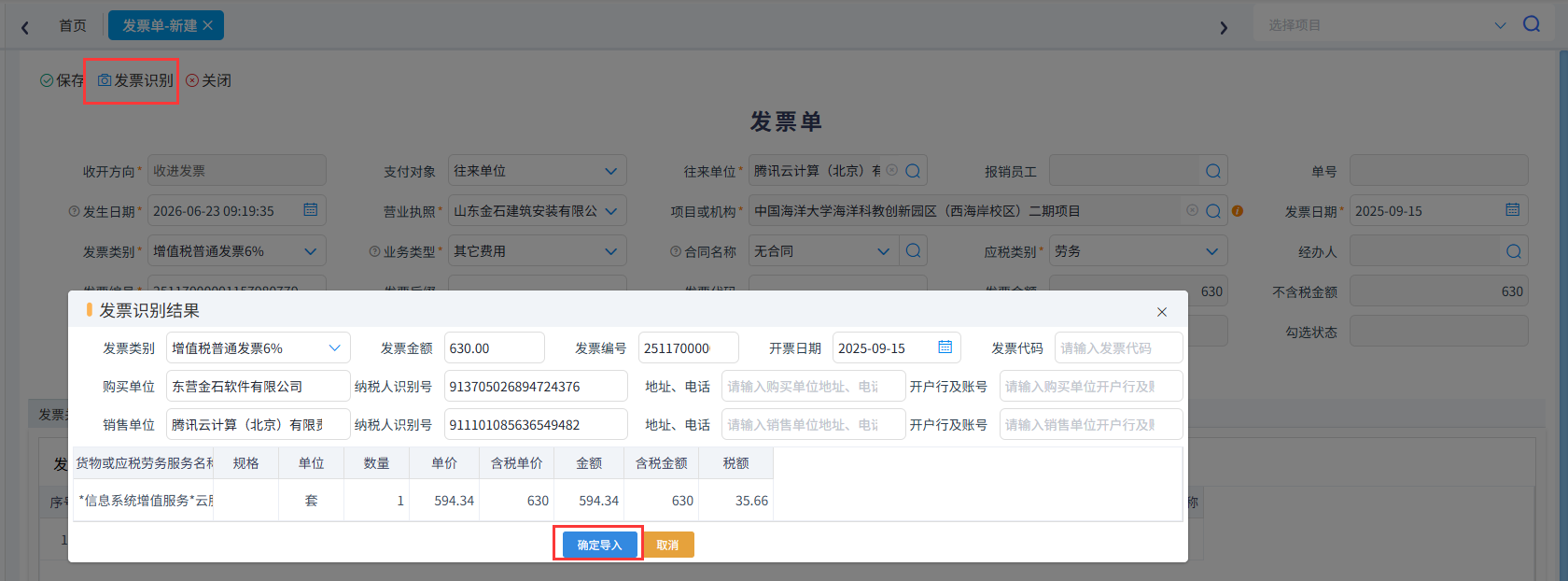
Task: Click the back chevron beside 首页 tab
Action: coord(25,27)
